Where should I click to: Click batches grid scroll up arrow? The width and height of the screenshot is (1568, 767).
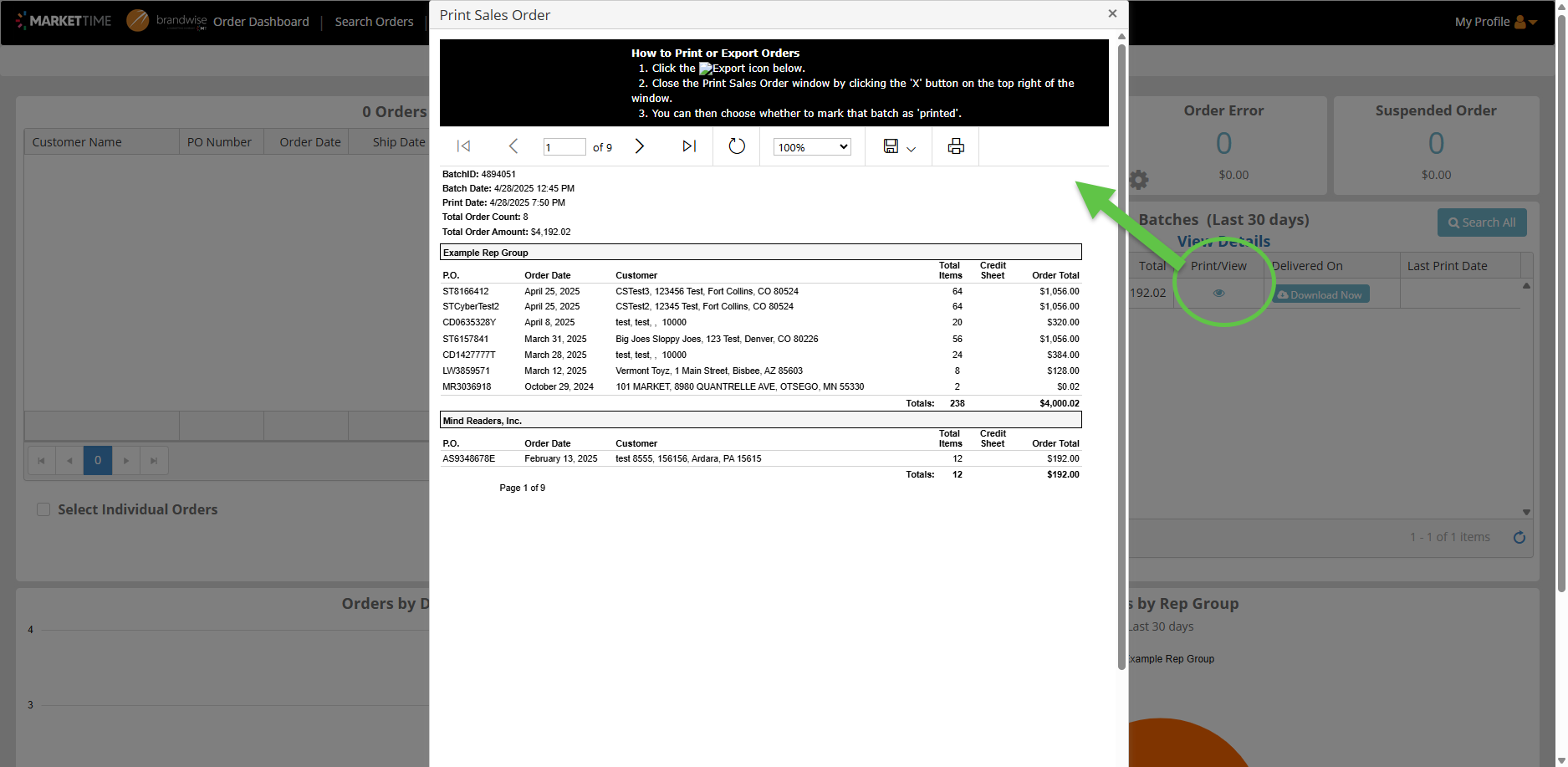coord(1526,286)
